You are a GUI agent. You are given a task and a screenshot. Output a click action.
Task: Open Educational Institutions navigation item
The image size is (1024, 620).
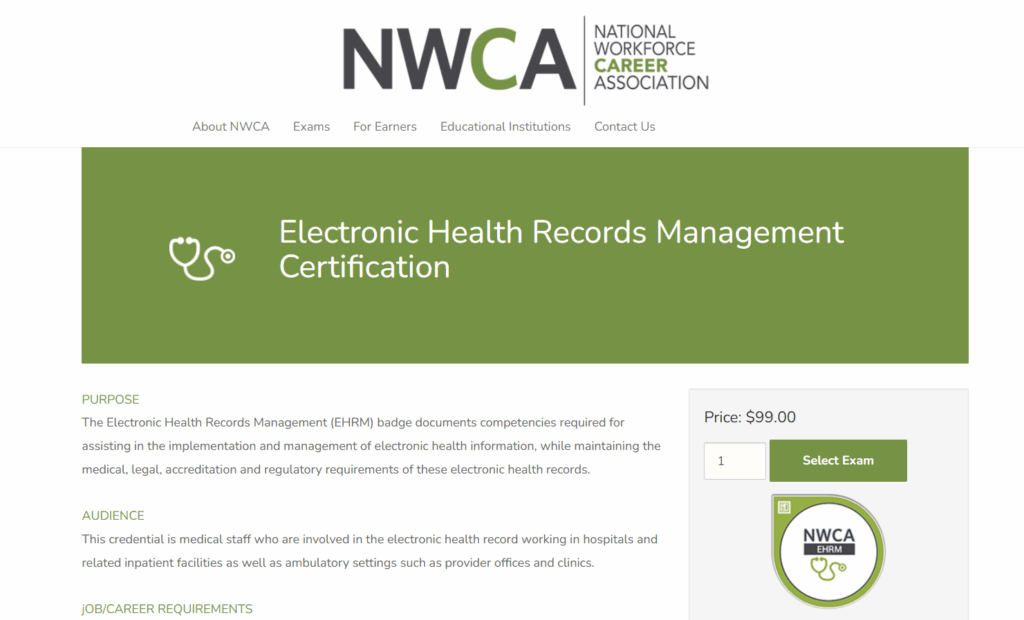point(505,126)
